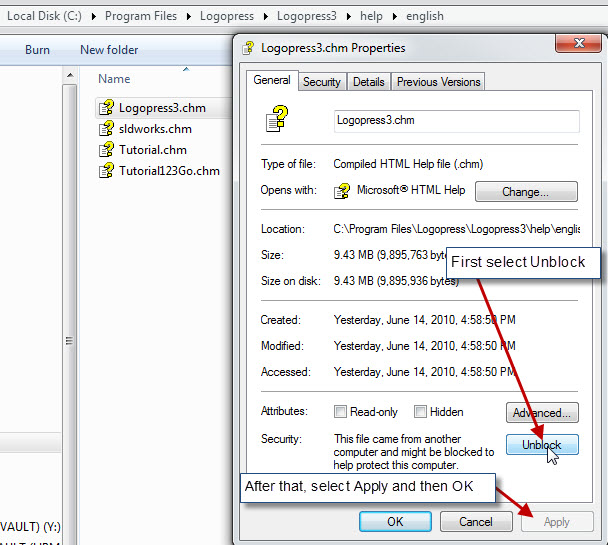Image resolution: width=608 pixels, height=545 pixels.
Task: Expand breadcrumb arrow after Logopress3
Action: point(349,16)
